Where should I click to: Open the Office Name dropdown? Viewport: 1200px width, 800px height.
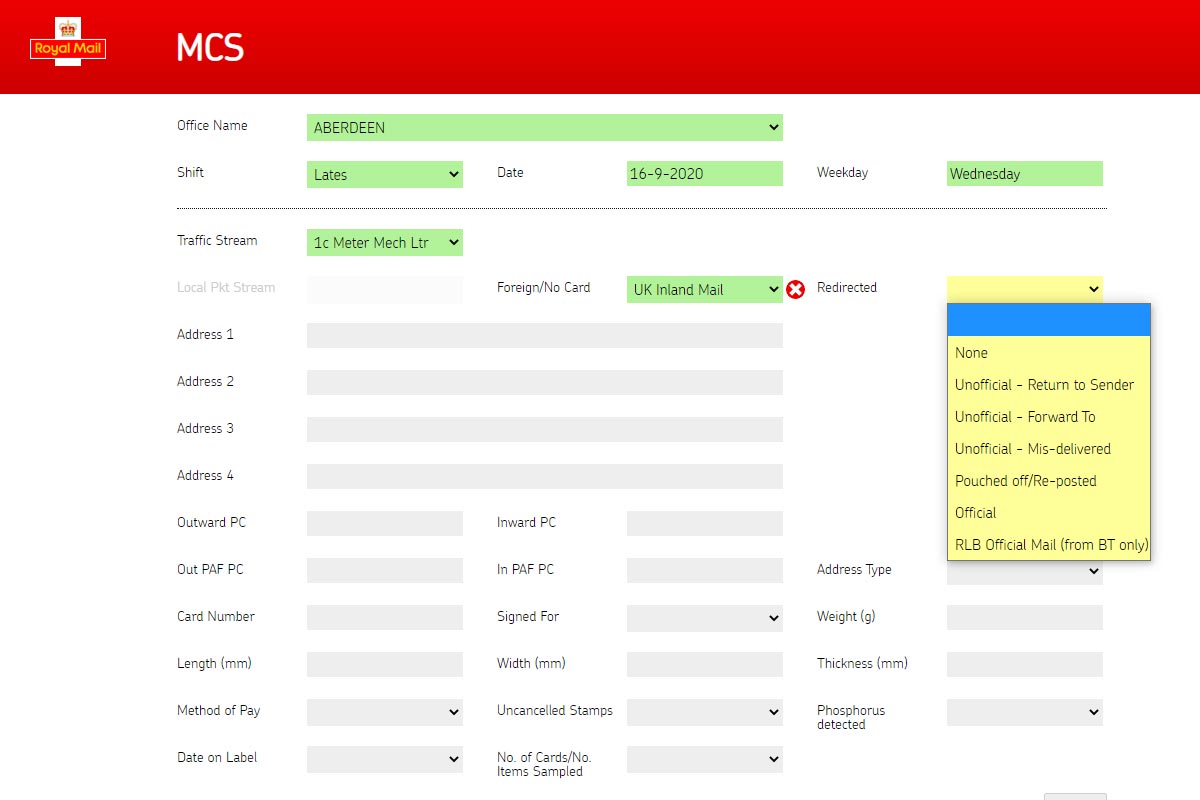pos(544,128)
